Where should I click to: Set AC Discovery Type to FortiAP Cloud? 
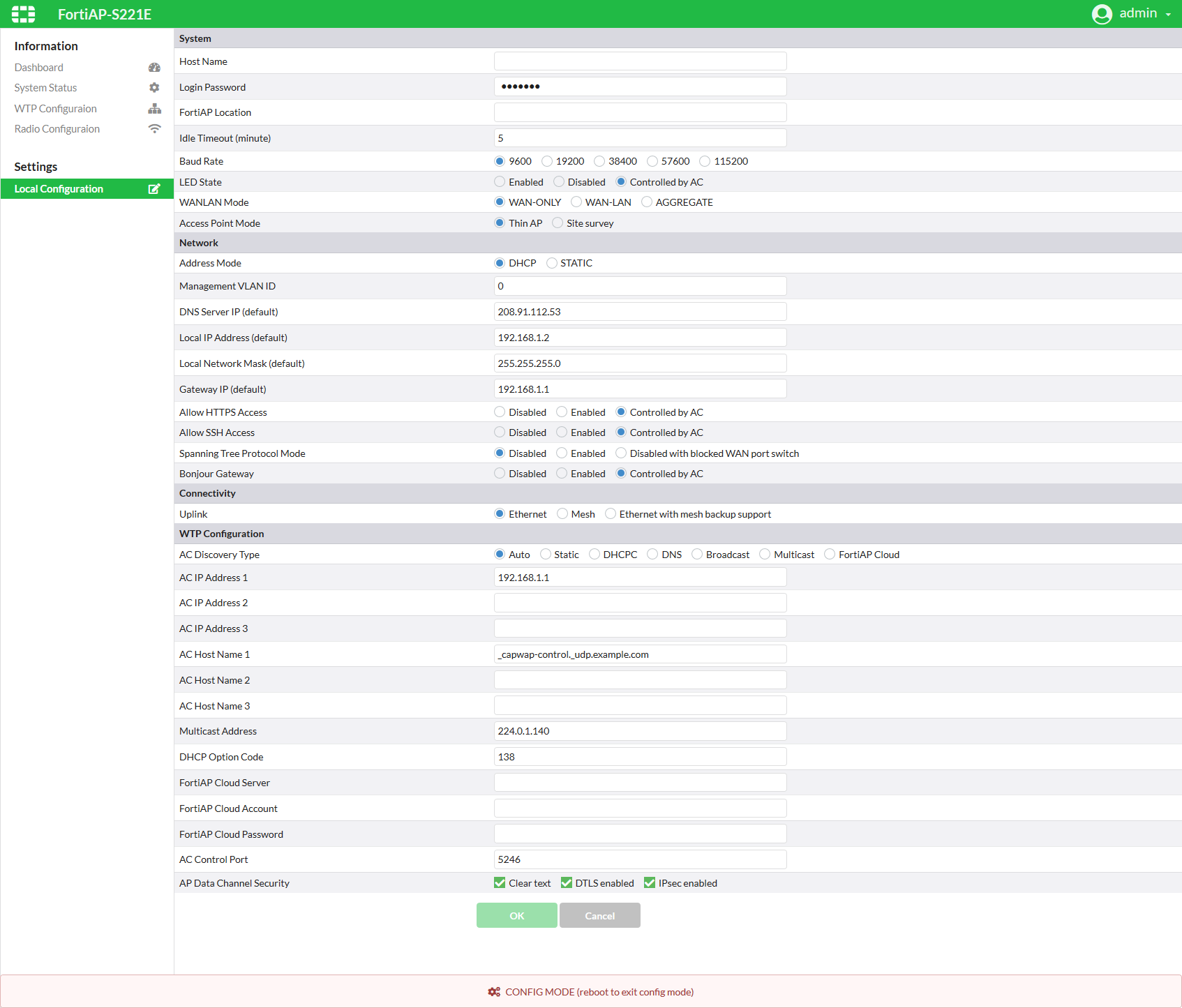pyautogui.click(x=830, y=555)
